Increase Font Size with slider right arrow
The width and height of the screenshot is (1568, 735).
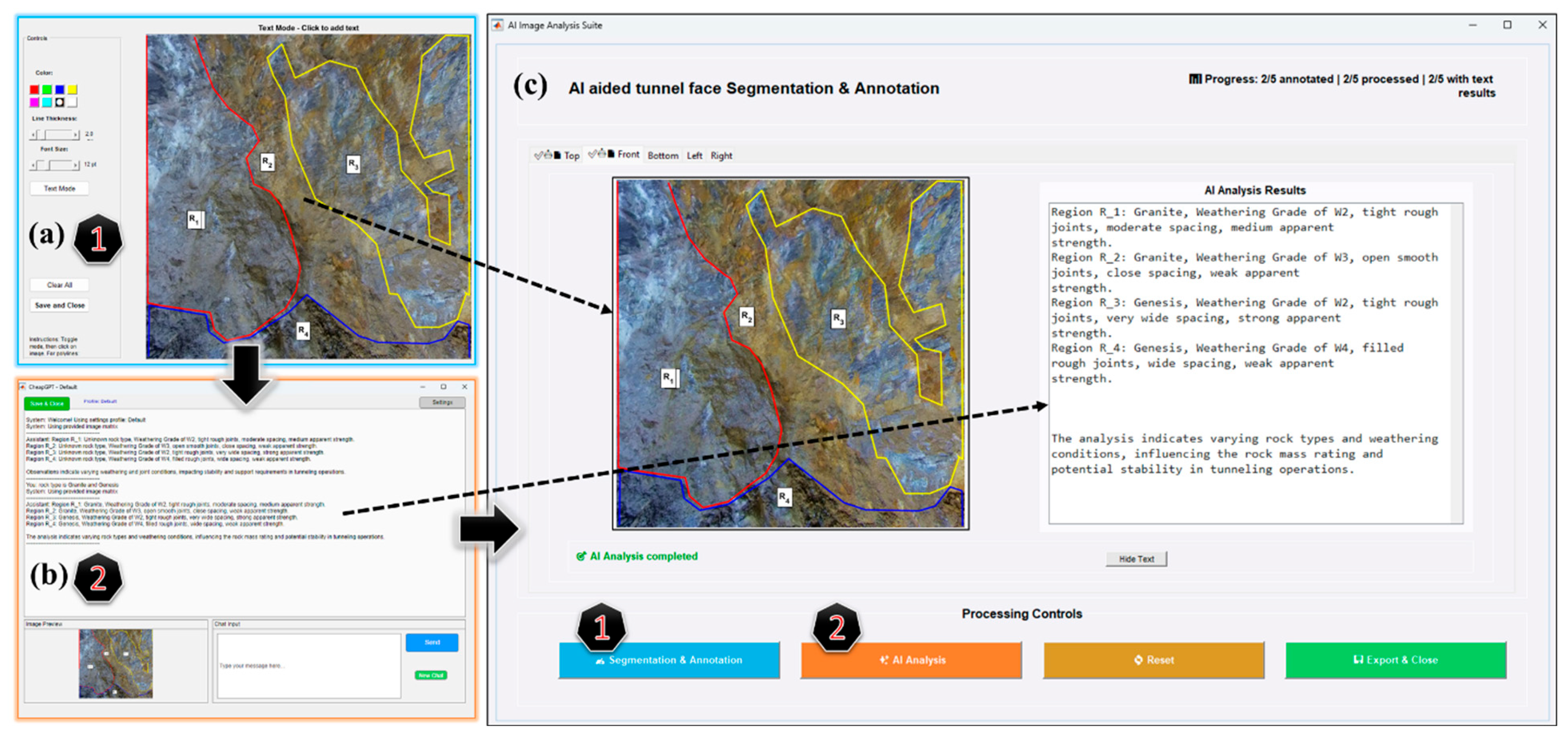pyautogui.click(x=76, y=165)
